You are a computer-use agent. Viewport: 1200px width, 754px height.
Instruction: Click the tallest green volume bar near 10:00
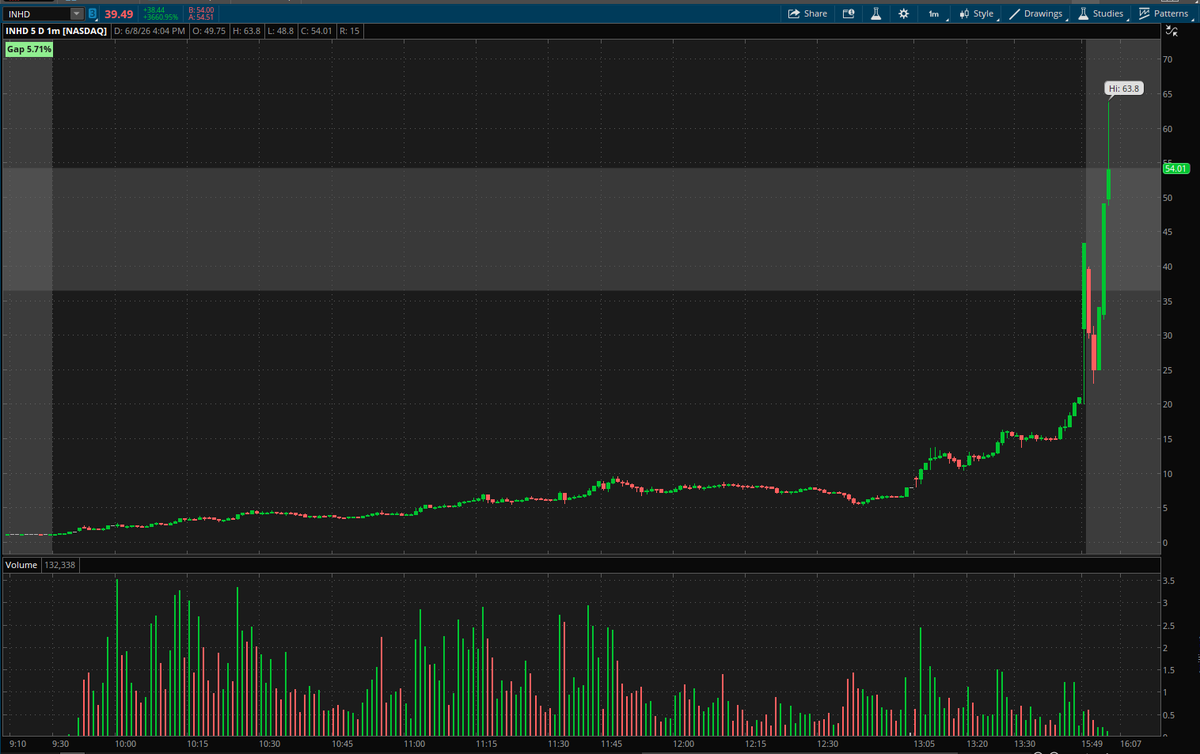pyautogui.click(x=117, y=657)
